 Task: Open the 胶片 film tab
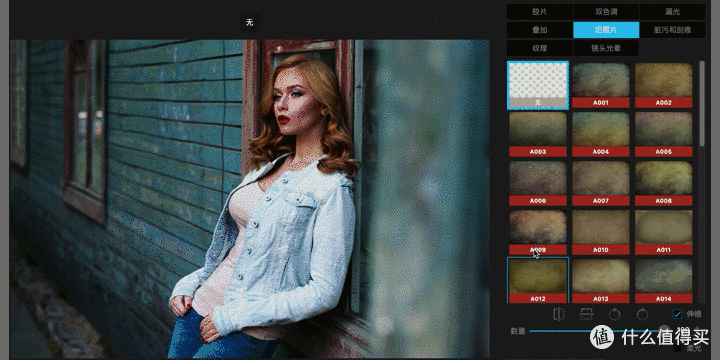tap(540, 12)
